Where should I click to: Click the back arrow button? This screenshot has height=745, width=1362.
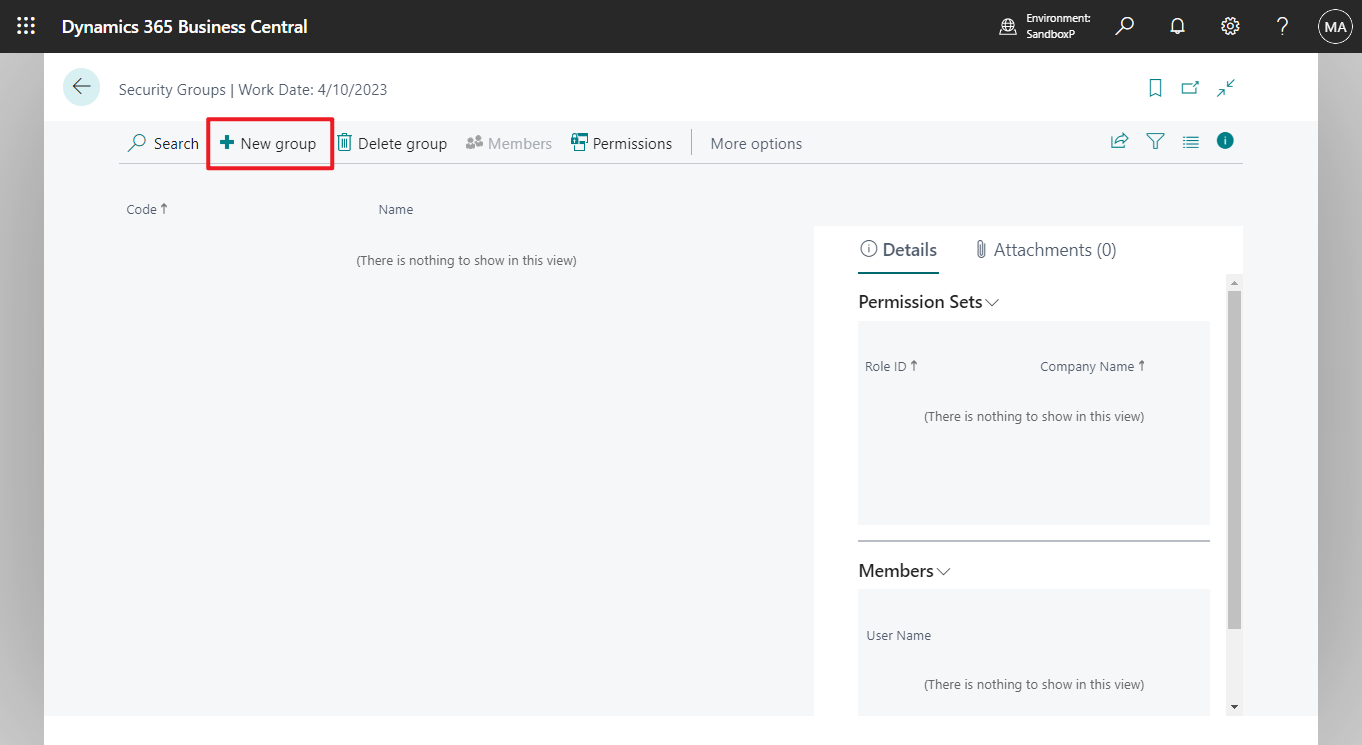point(81,88)
